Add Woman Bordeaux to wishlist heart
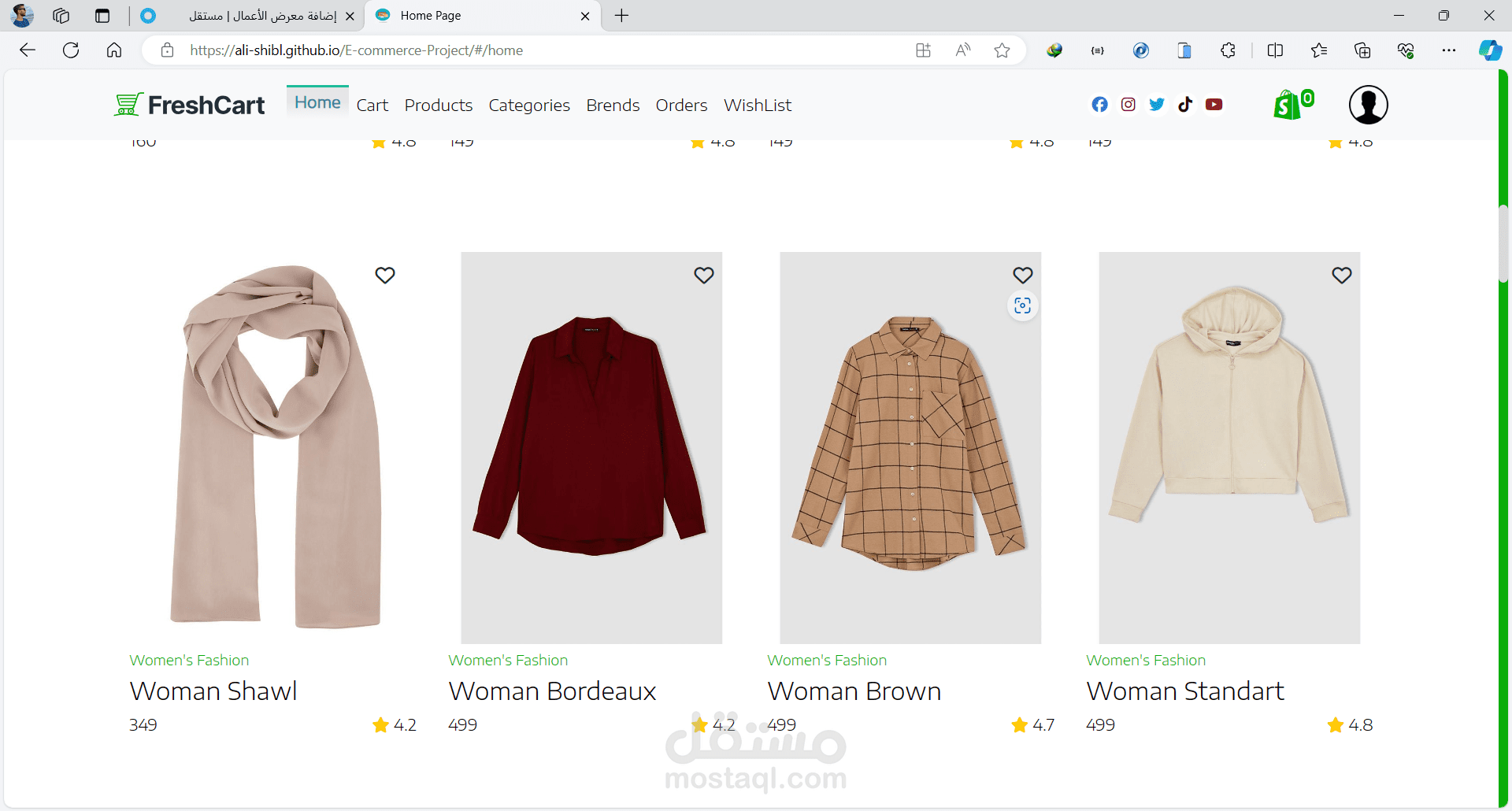Image resolution: width=1512 pixels, height=811 pixels. tap(704, 276)
